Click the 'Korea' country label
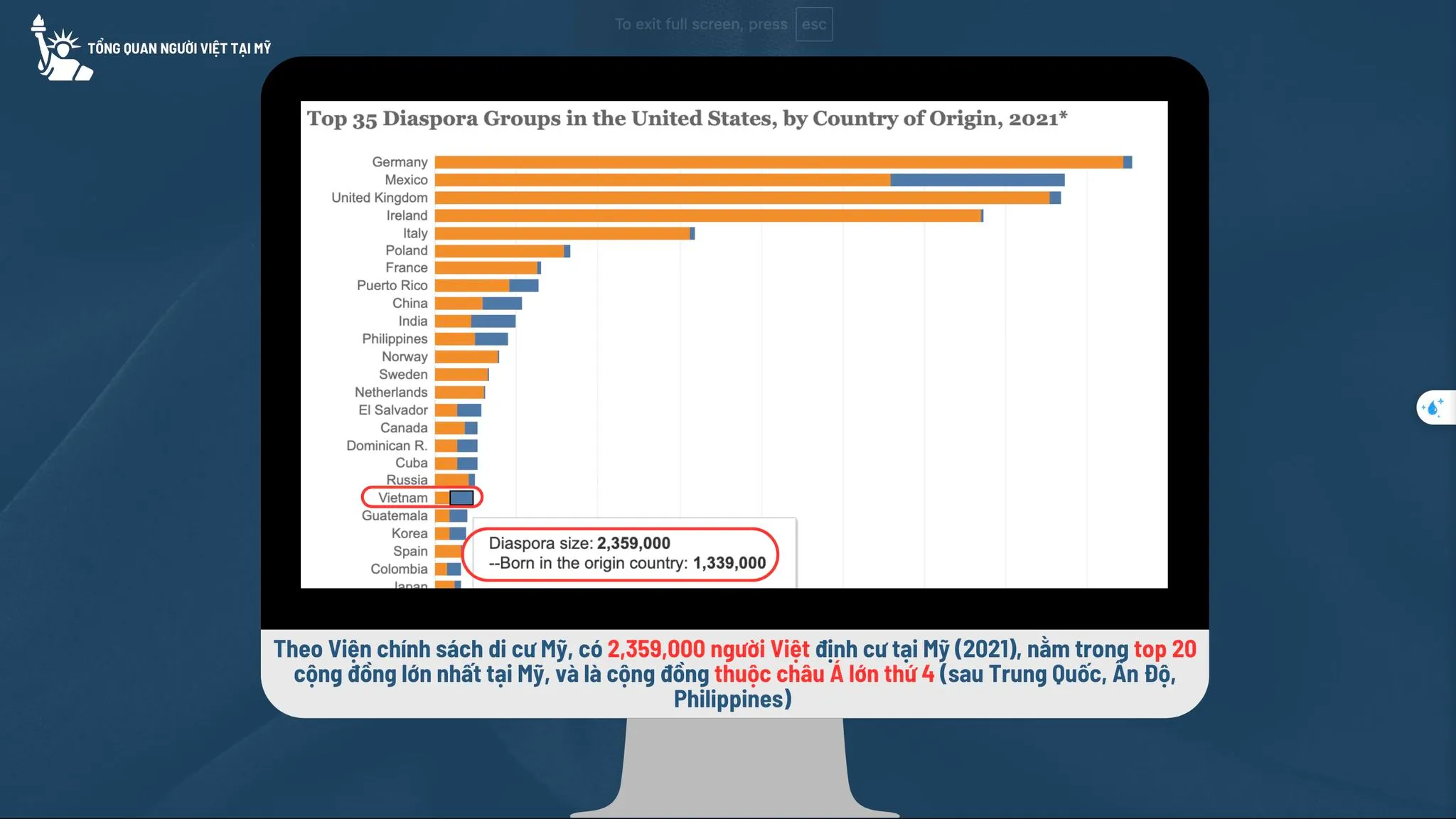The width and height of the screenshot is (1456, 819). tap(409, 533)
